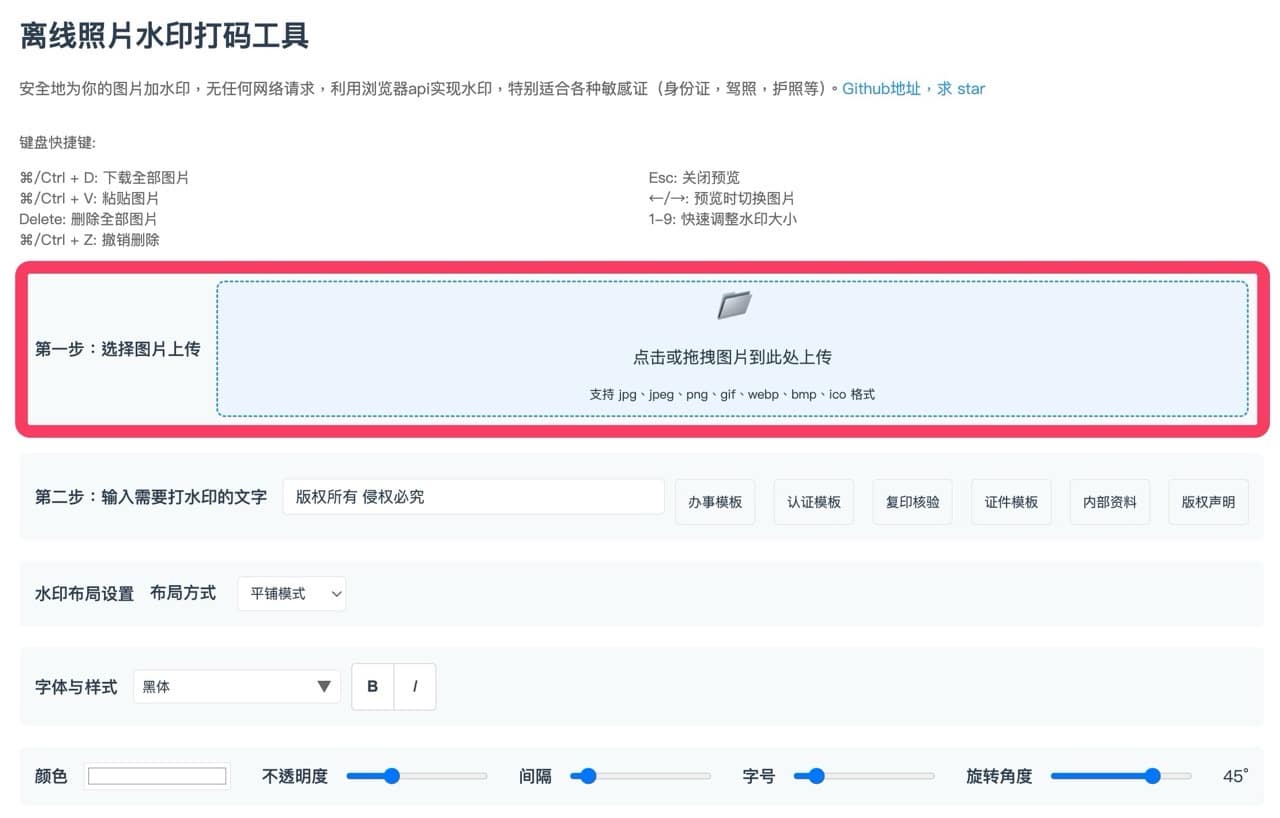Click the 键盘快捷键: heading text
Screen dimensions: 1280x818
coord(57,142)
